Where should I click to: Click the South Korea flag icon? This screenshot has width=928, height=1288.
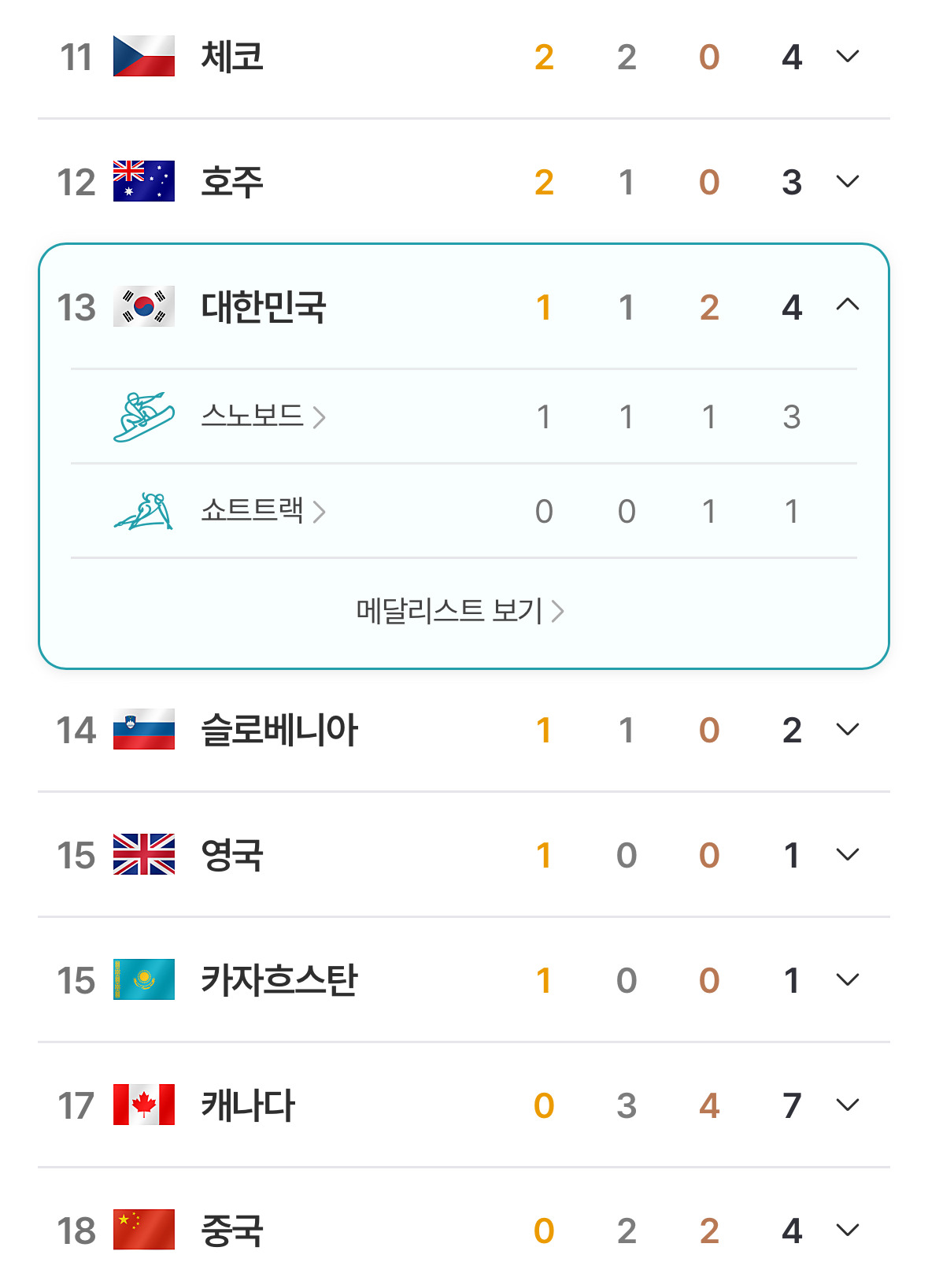point(144,307)
